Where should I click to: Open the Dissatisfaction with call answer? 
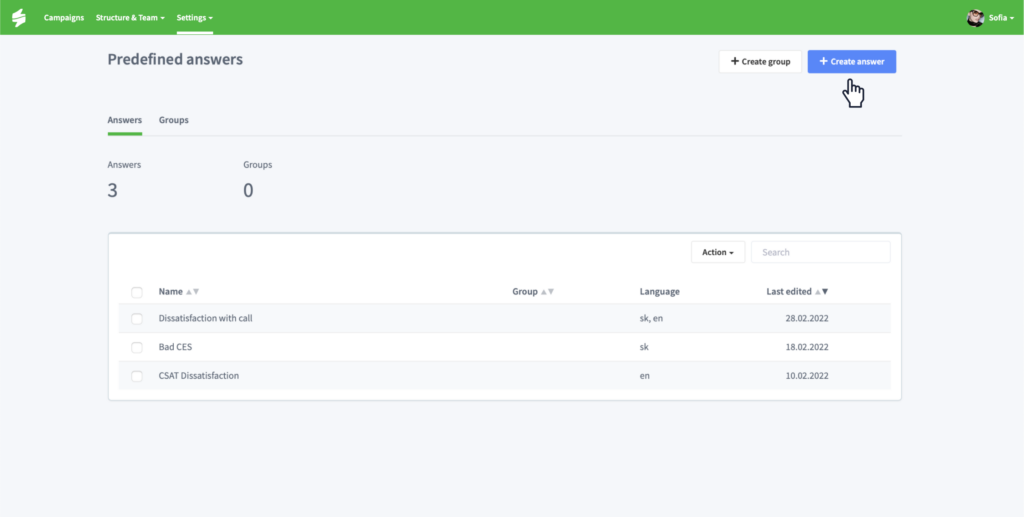pyautogui.click(x=206, y=319)
